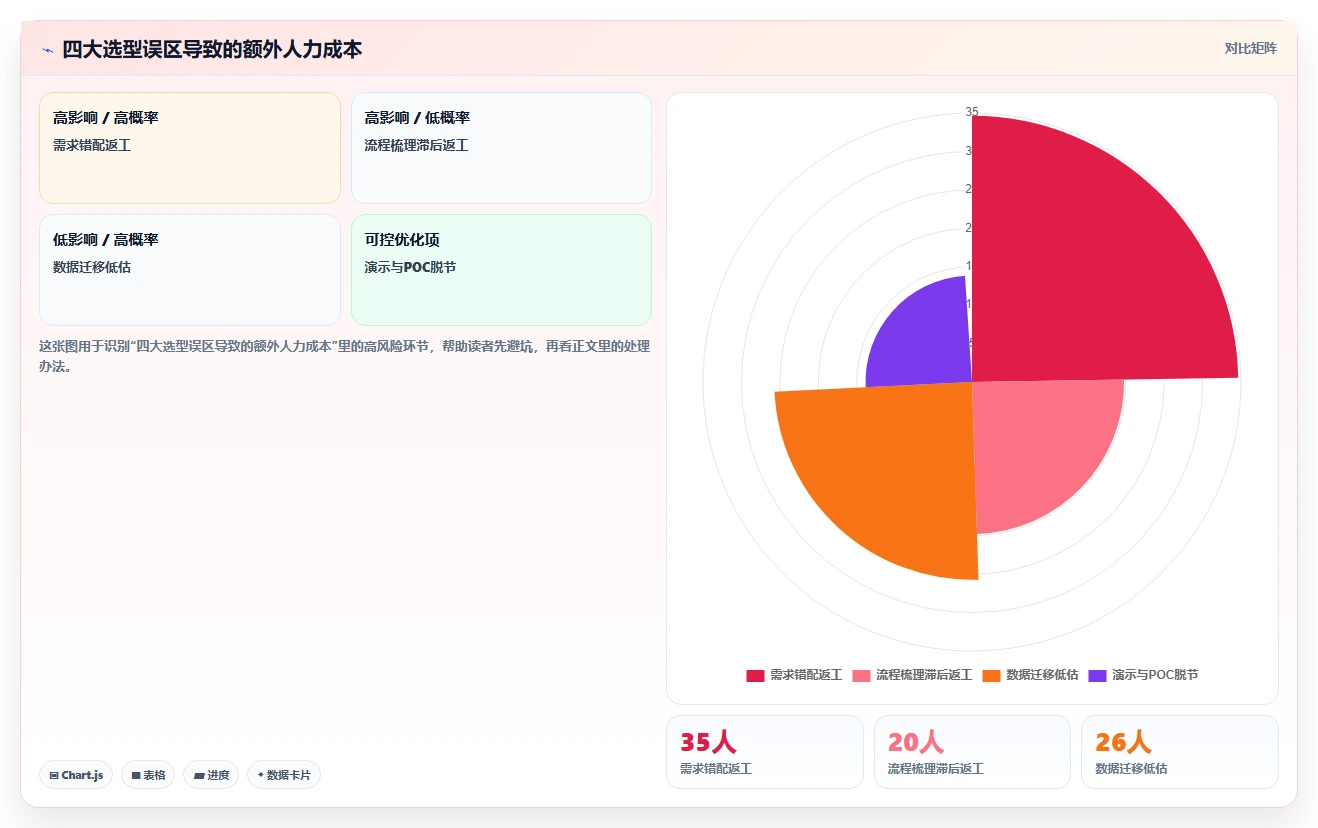This screenshot has width=1318, height=828.
Task: Click the 需求错配返工 text in matrix card
Action: click(92, 145)
